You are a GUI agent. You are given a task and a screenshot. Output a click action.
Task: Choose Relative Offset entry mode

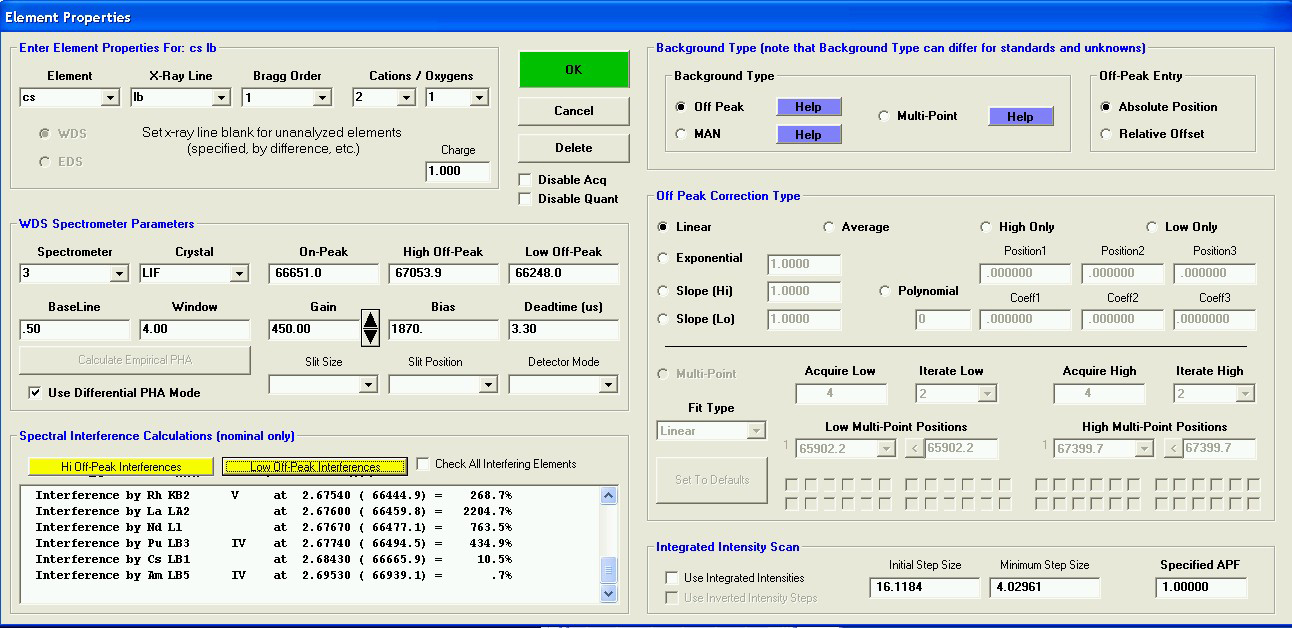pyautogui.click(x=1106, y=134)
